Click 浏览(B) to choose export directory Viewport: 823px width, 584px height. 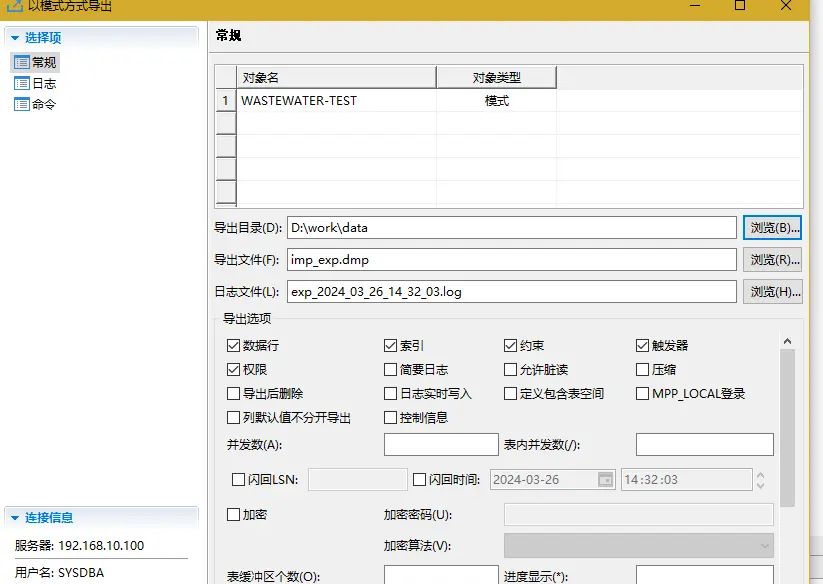pyautogui.click(x=772, y=228)
